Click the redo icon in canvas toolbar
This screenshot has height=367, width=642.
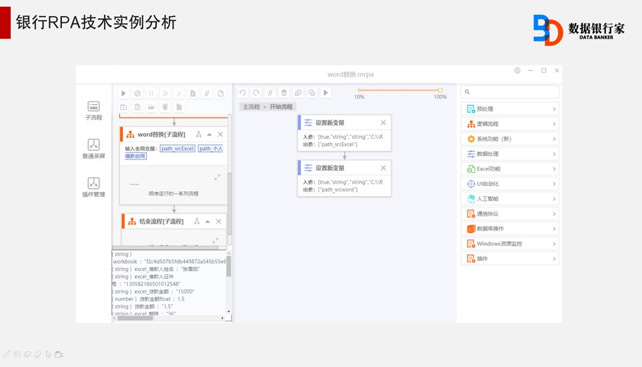pos(256,93)
